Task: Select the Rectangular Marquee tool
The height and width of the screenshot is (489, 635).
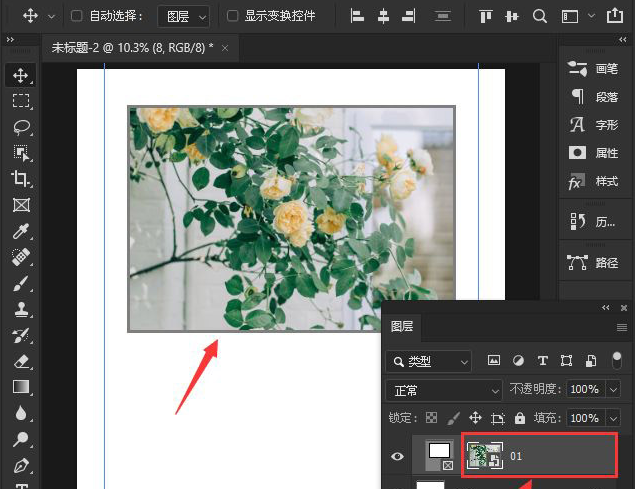Action: coord(21,100)
